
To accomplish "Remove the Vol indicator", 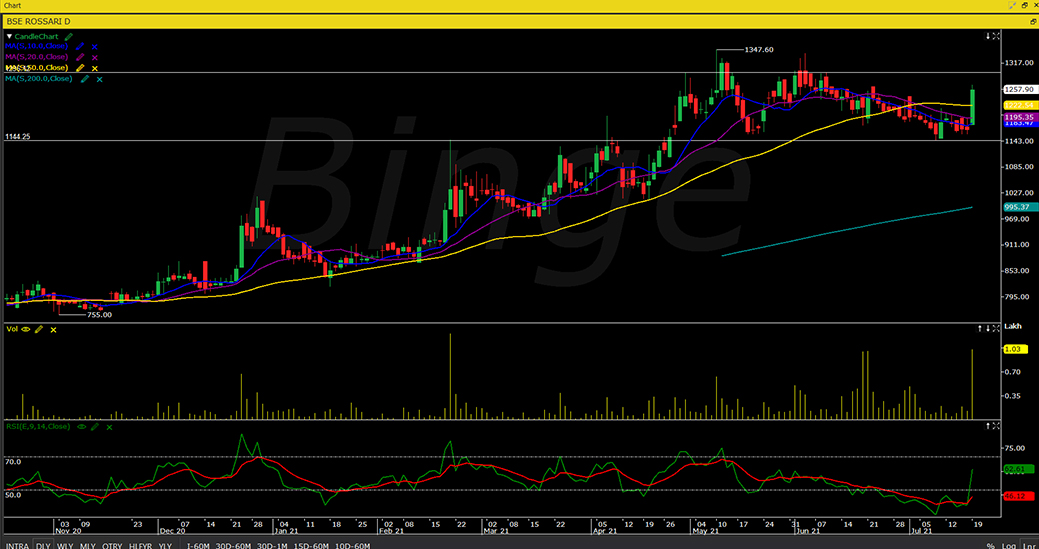I will click(54, 330).
